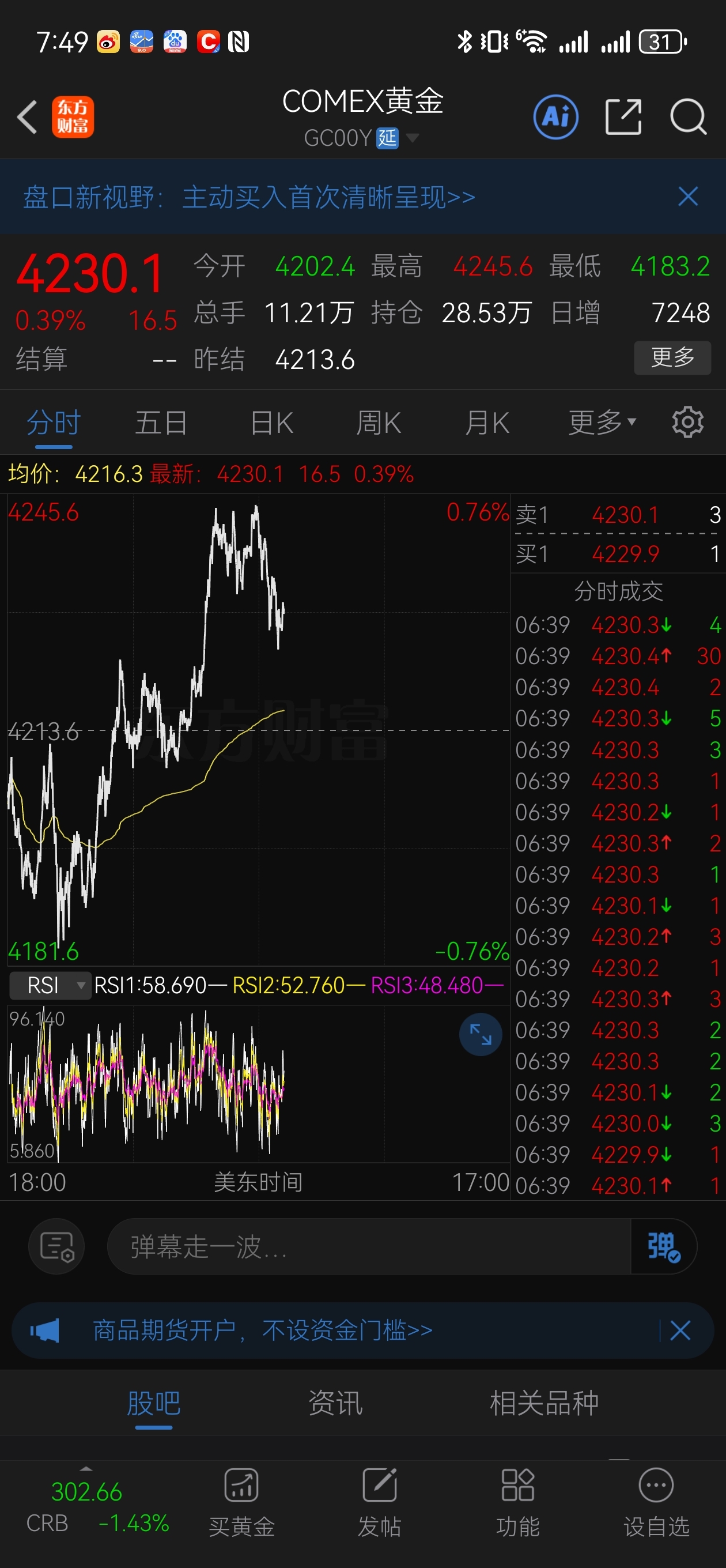Viewport: 726px width, 1568px height.
Task: Select the 周K chart tab
Action: pos(379,422)
